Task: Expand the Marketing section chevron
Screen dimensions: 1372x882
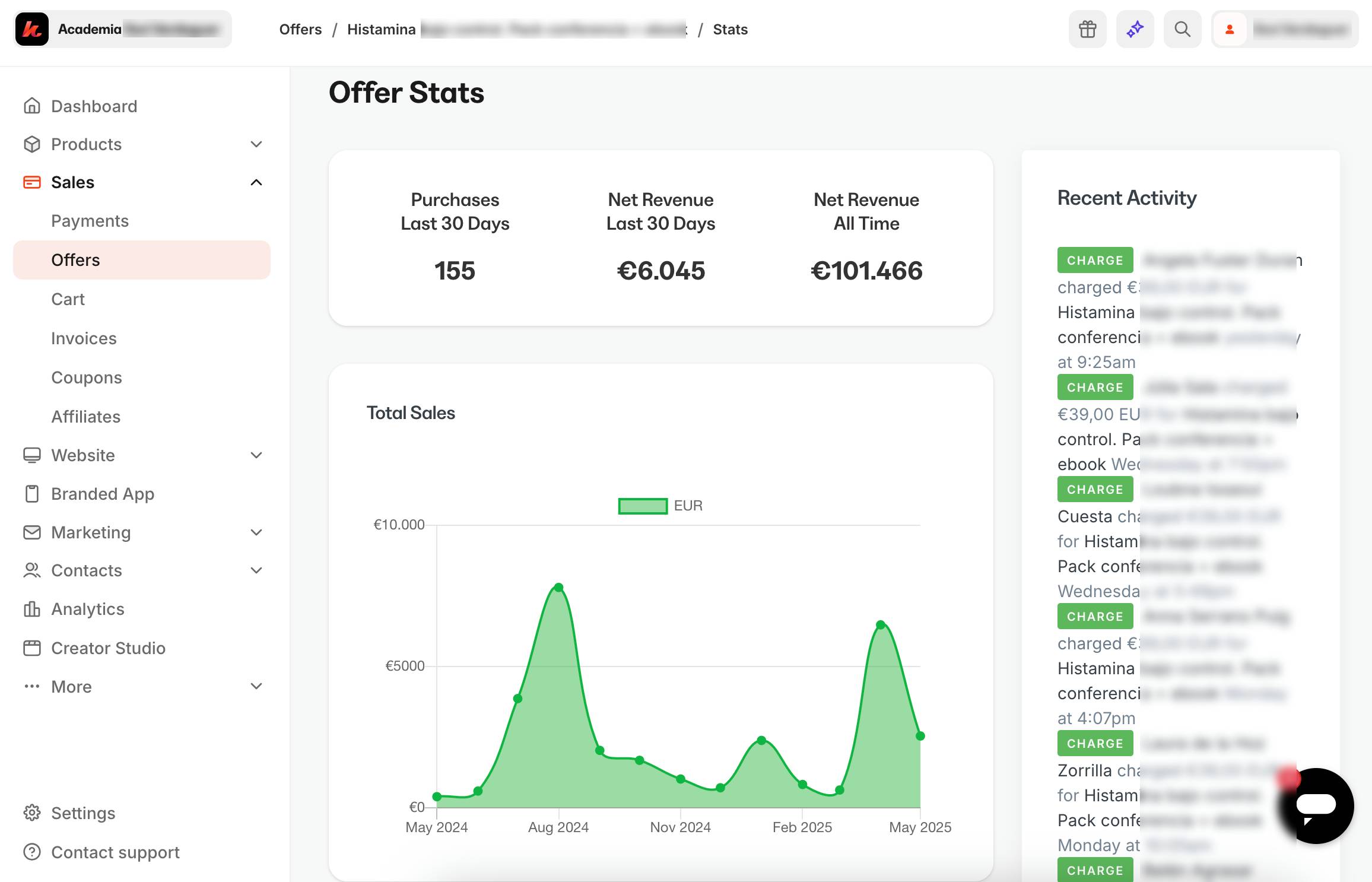Action: click(256, 532)
